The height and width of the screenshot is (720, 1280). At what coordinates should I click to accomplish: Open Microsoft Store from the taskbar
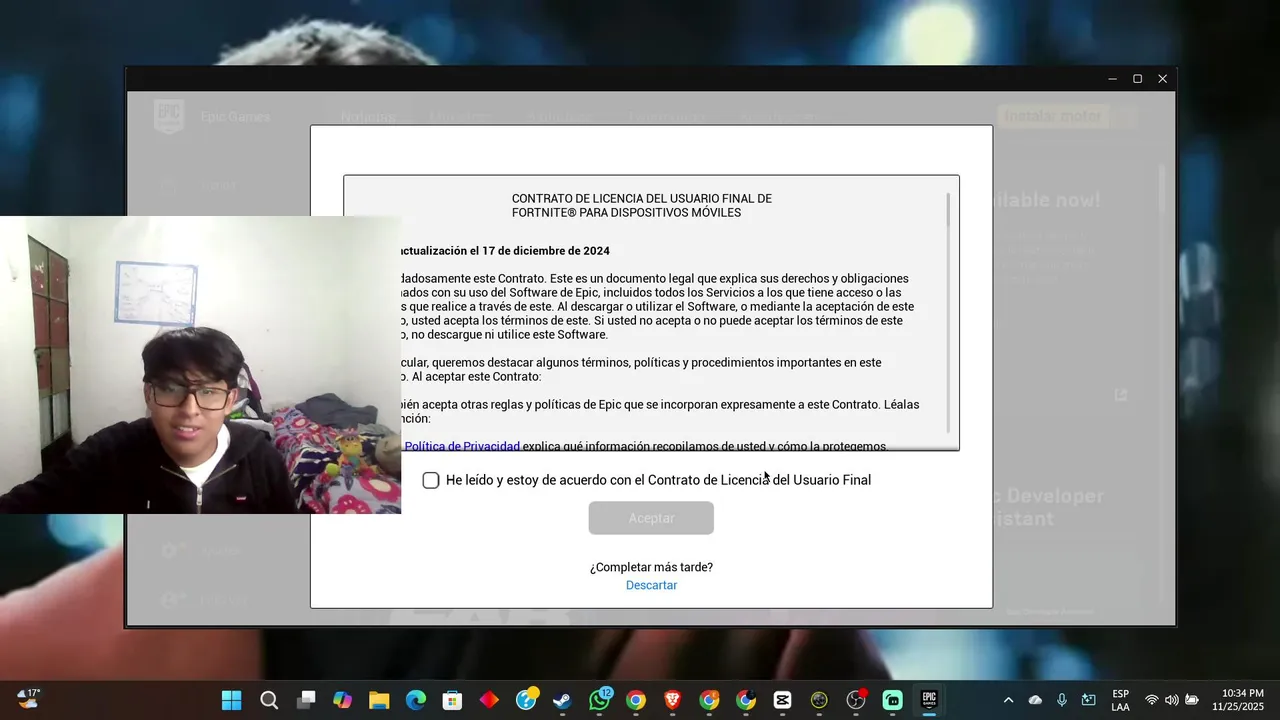452,700
